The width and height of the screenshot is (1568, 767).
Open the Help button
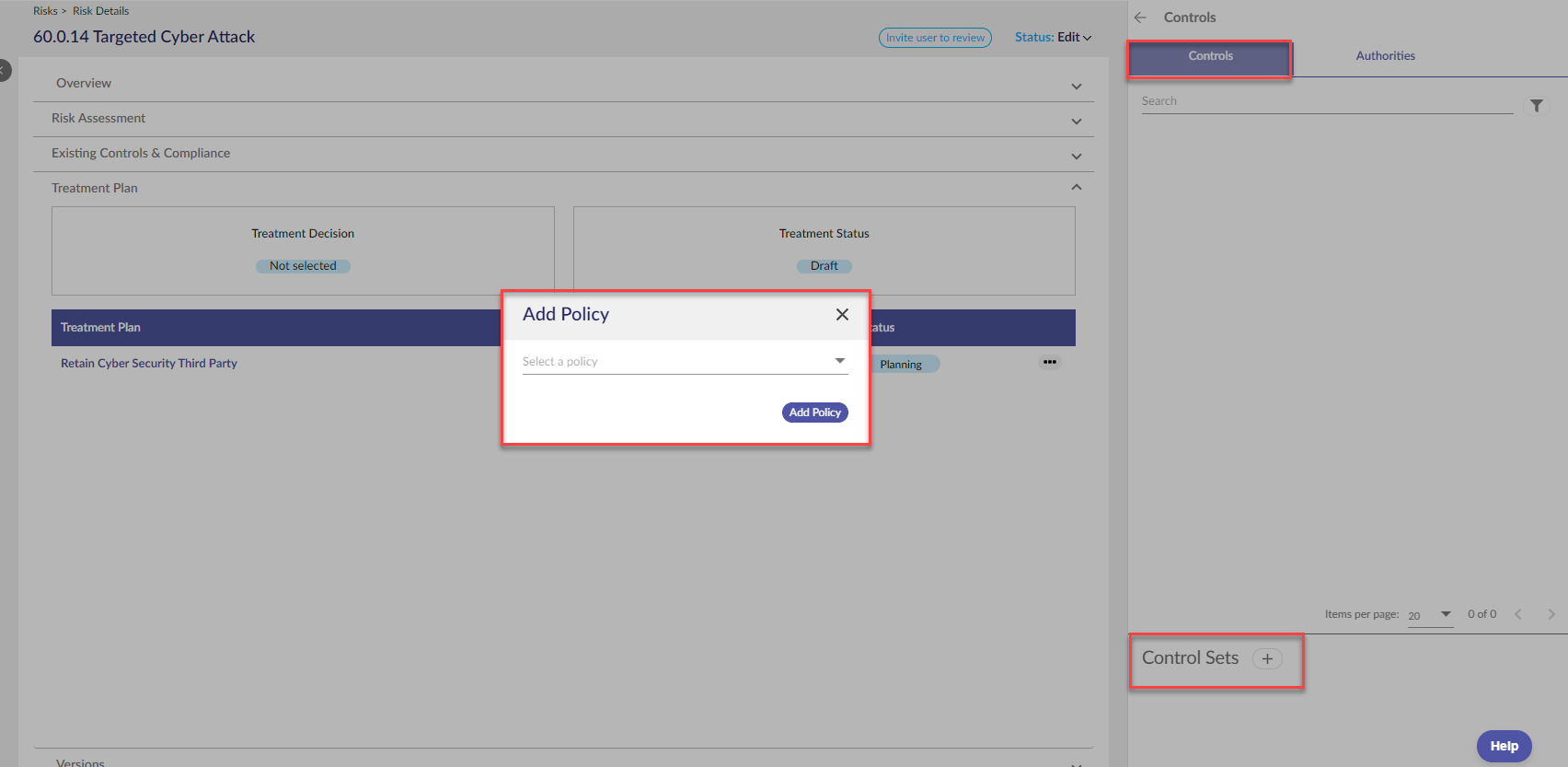coord(1504,746)
